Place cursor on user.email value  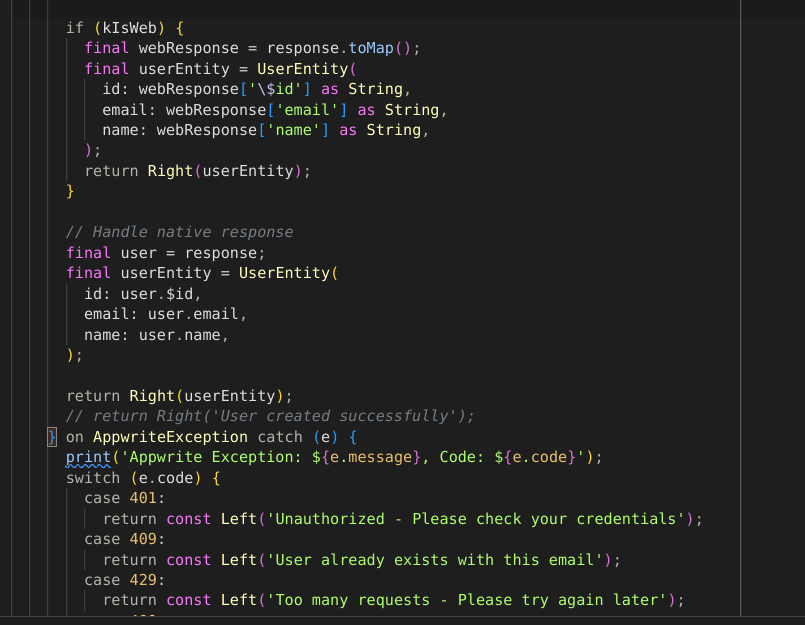pyautogui.click(x=194, y=314)
